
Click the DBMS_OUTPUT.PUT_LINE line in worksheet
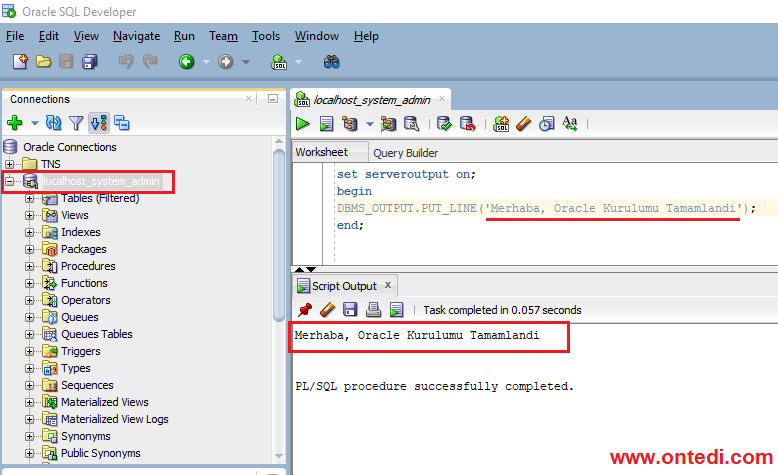[x=546, y=208]
